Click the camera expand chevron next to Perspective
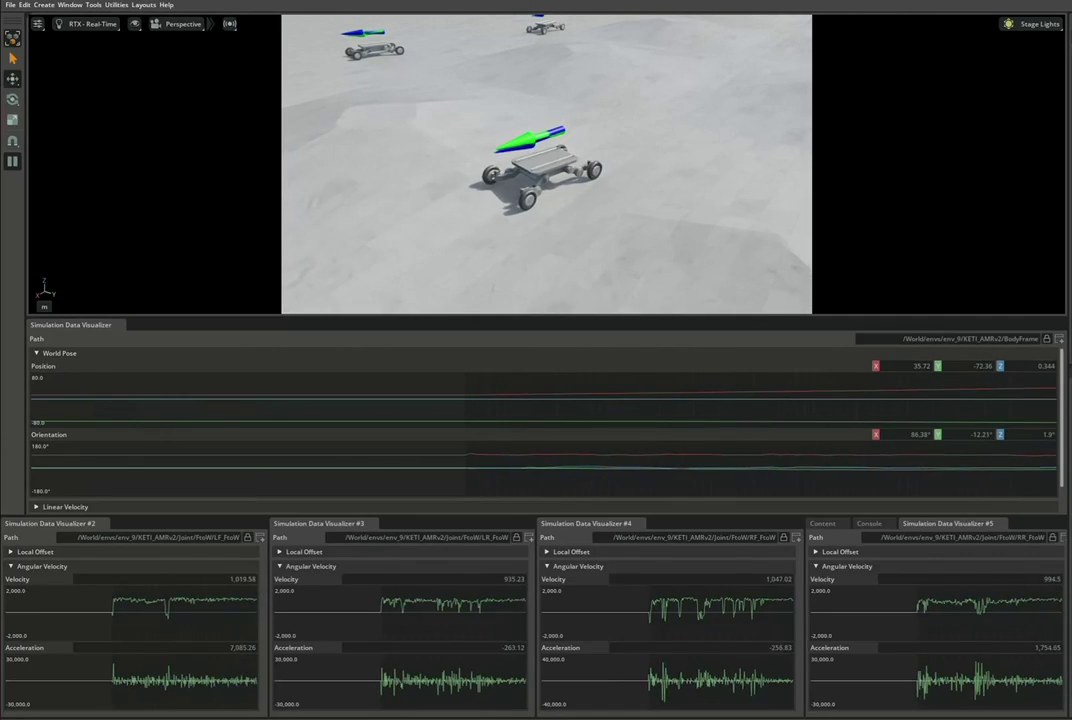The width and height of the screenshot is (1072, 720). coord(211,24)
